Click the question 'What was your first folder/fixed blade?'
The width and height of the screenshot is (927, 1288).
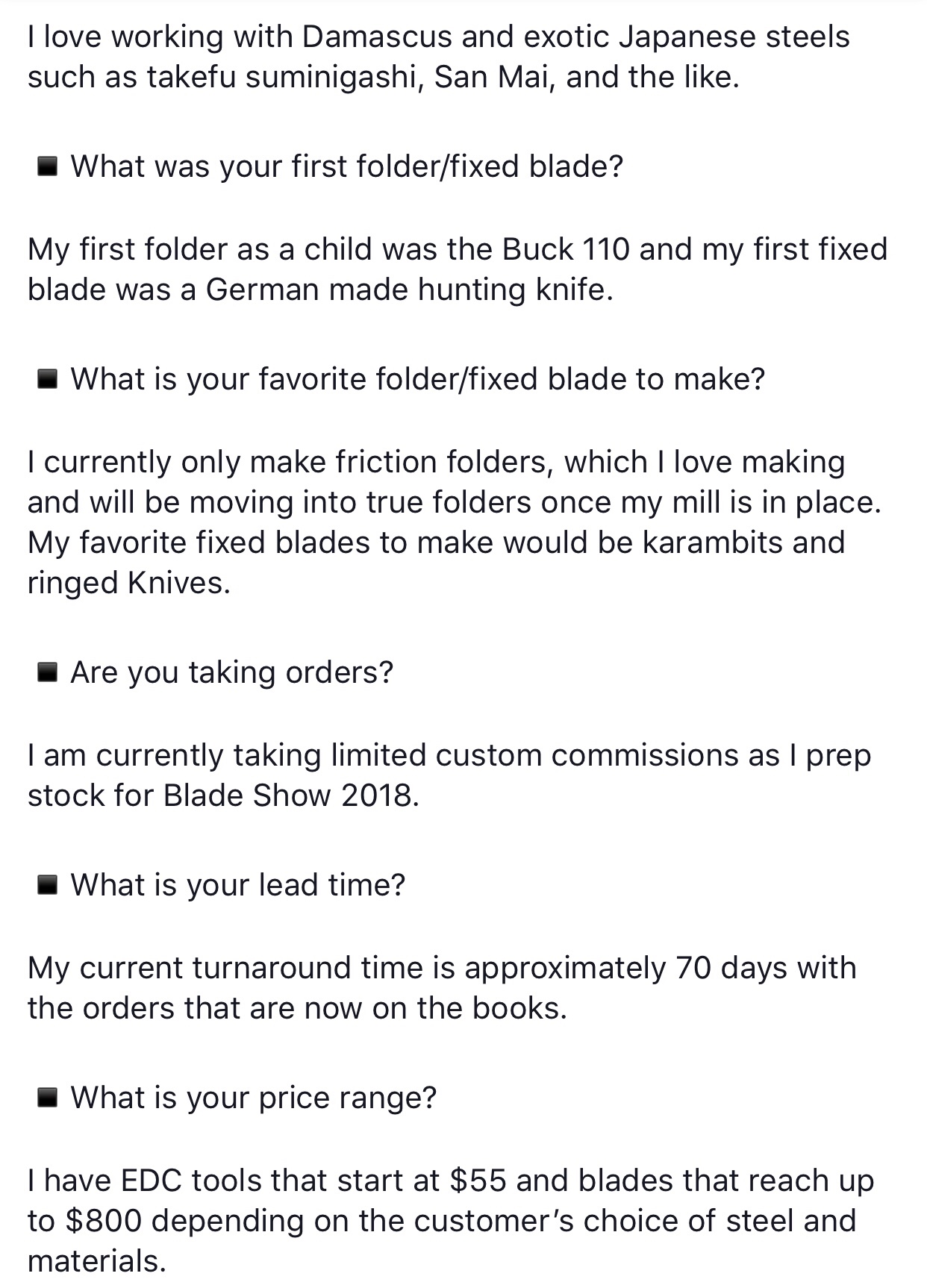click(x=346, y=166)
